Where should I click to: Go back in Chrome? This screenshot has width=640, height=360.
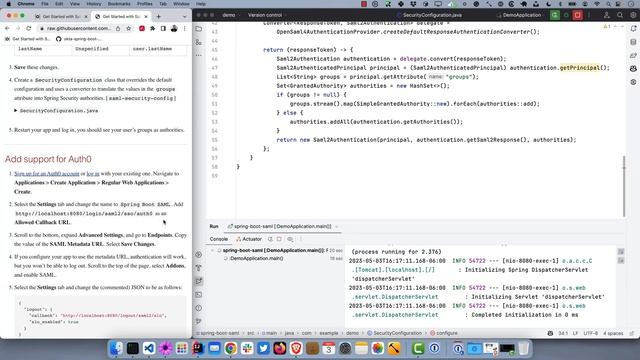tap(7, 29)
